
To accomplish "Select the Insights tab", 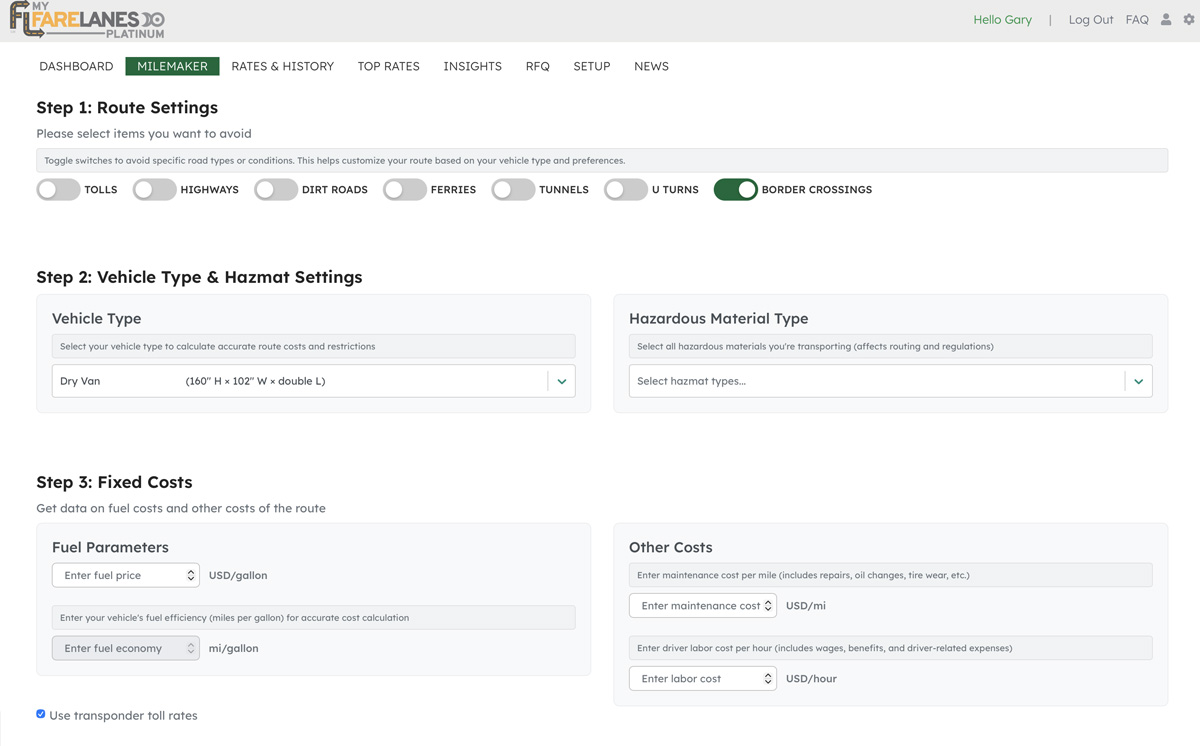I will (472, 66).
